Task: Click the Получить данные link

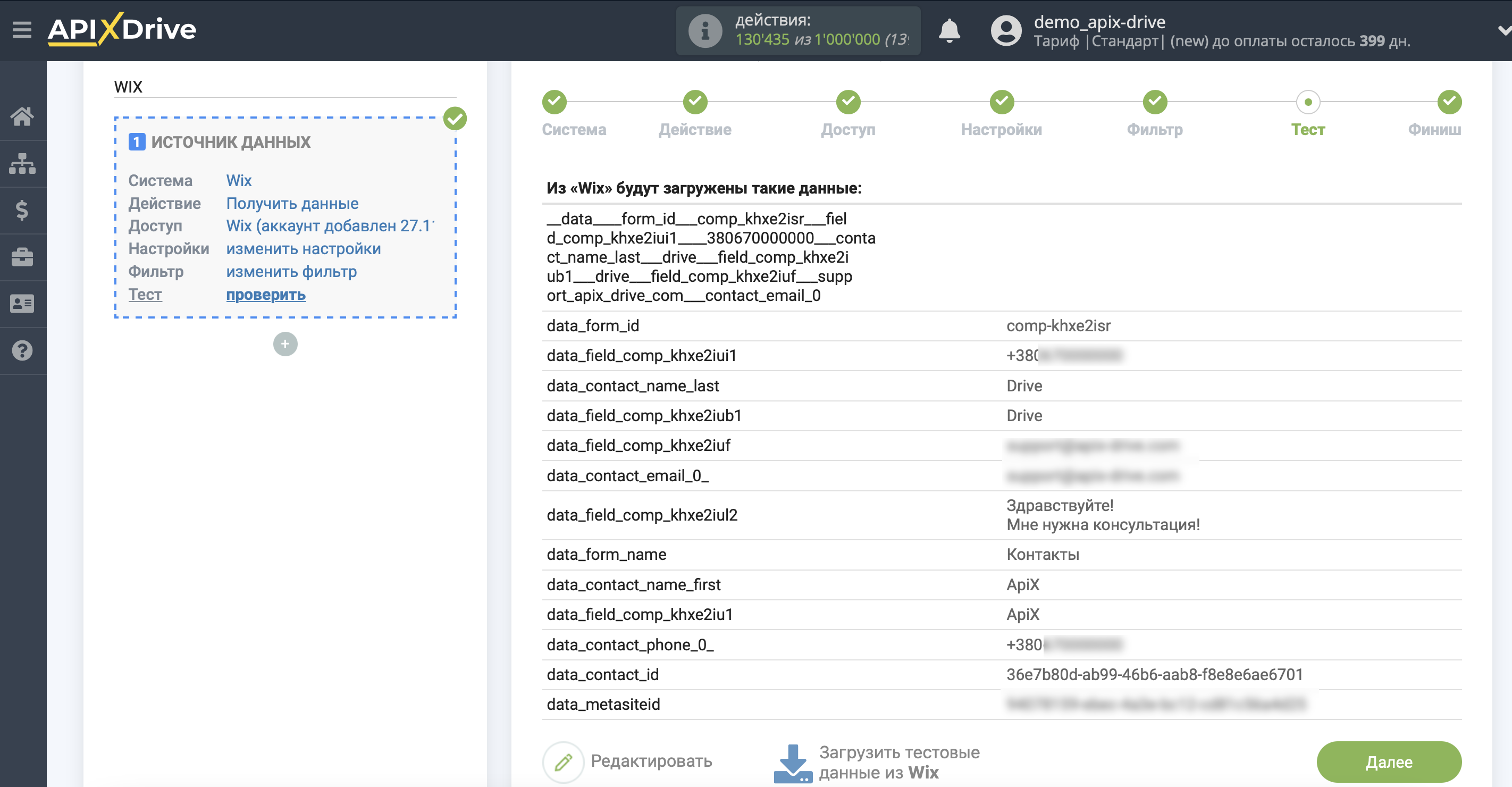Action: pyautogui.click(x=292, y=203)
